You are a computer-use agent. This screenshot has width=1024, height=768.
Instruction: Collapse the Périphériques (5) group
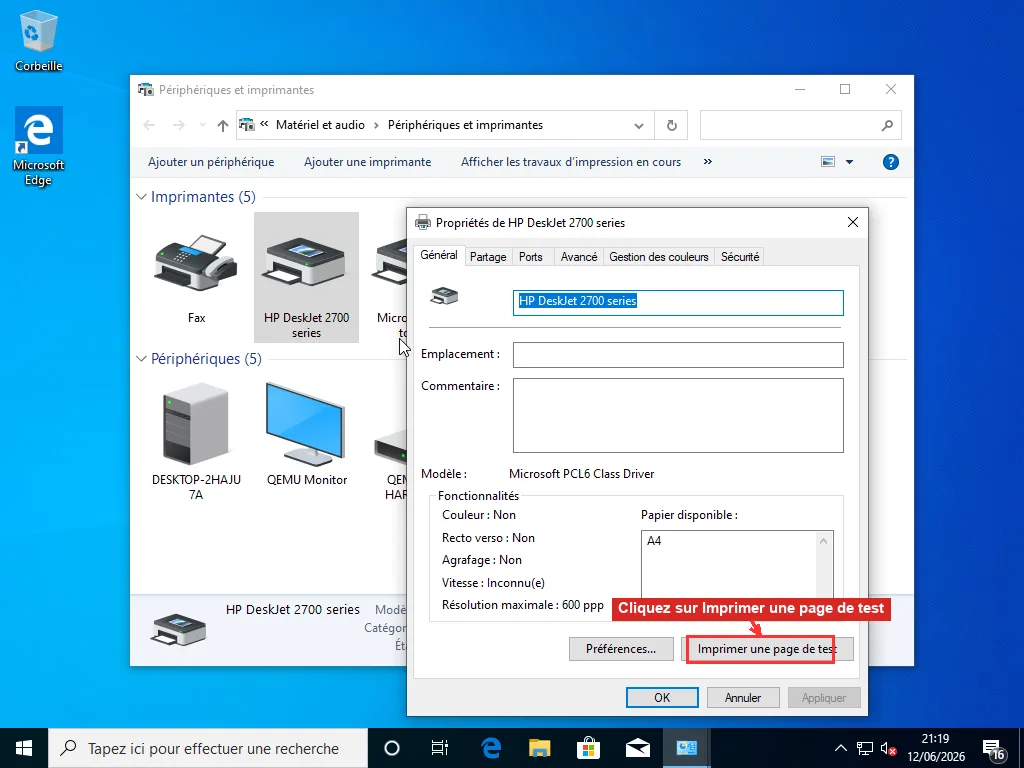[141, 359]
